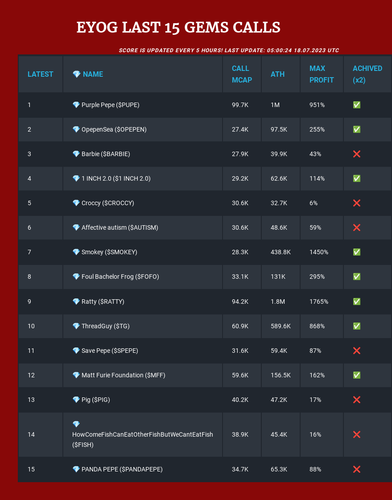
Task: Click the 99.7K call mcap value
Action: click(240, 105)
